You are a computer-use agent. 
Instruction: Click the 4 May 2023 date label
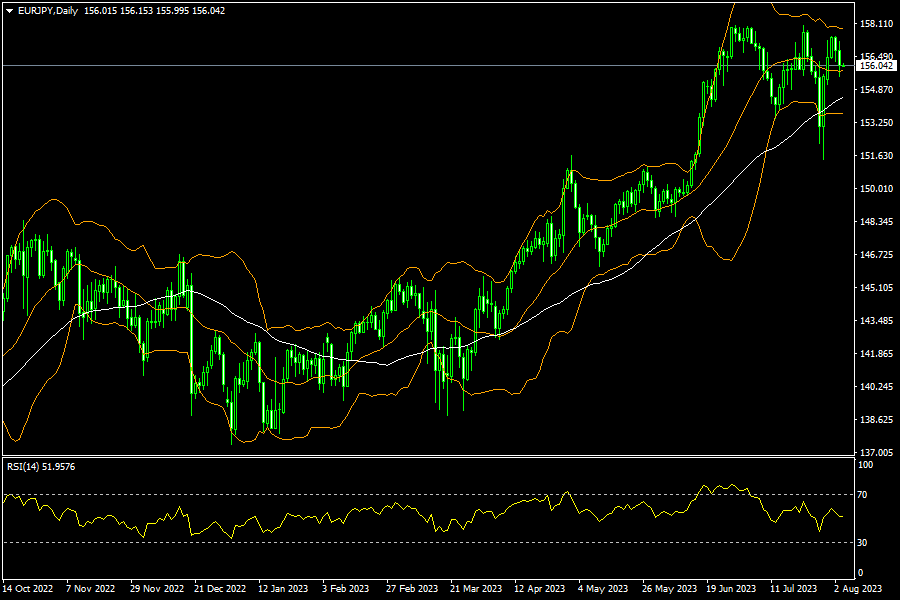coord(603,589)
